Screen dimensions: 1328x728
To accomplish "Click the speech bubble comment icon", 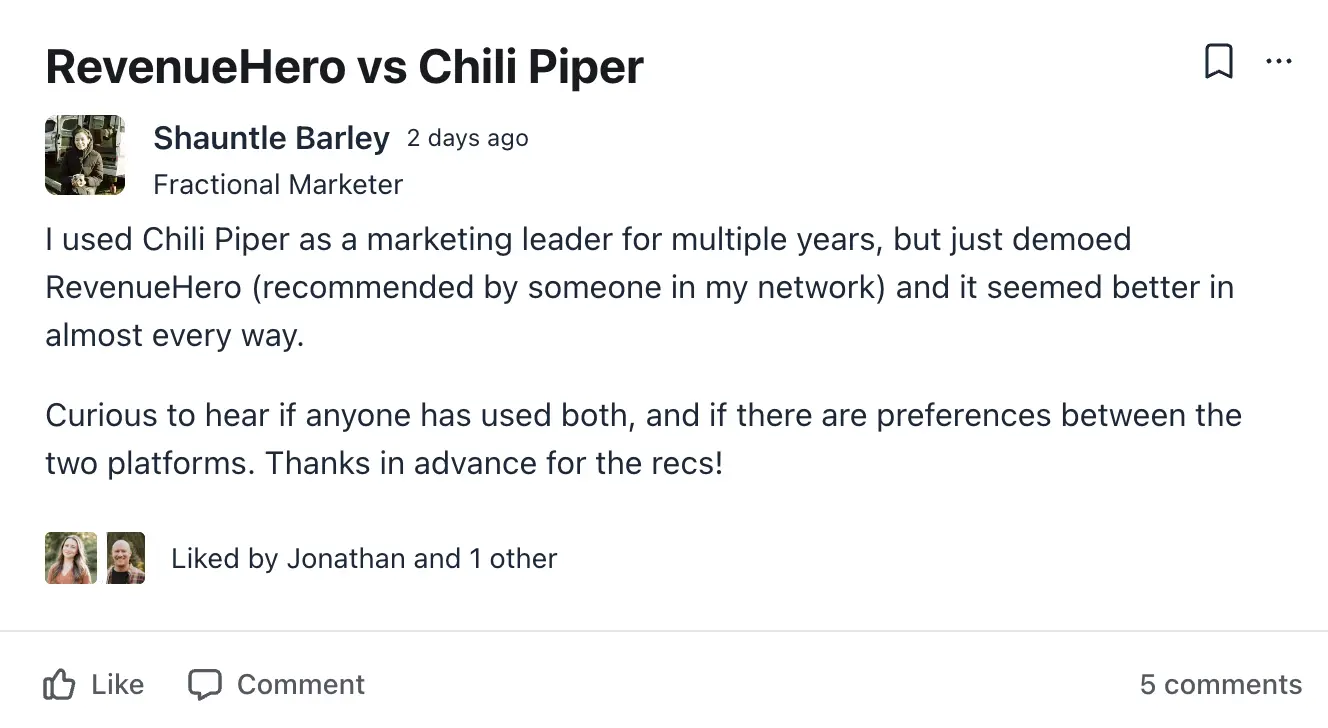I will (x=205, y=684).
